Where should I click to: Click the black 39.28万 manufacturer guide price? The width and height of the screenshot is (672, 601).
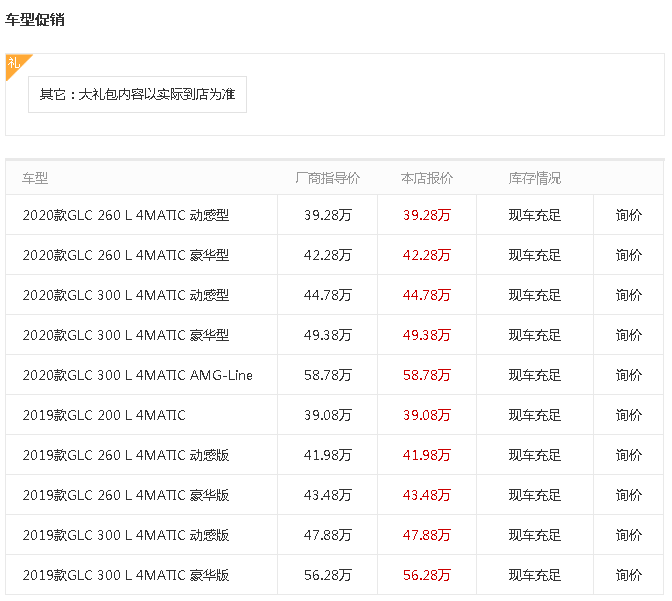click(328, 215)
